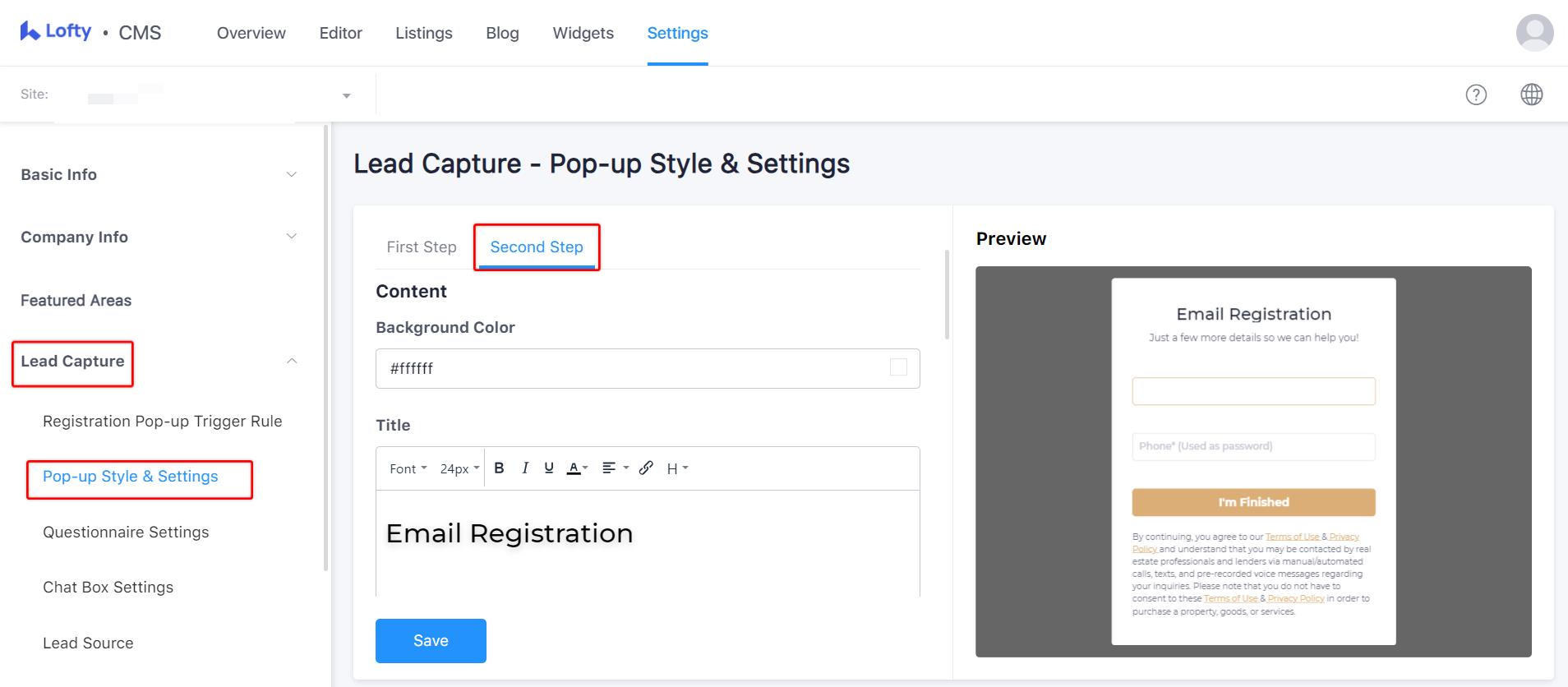The width and height of the screenshot is (1568, 687).
Task: Open Featured Areas in sidebar
Action: [76, 301]
